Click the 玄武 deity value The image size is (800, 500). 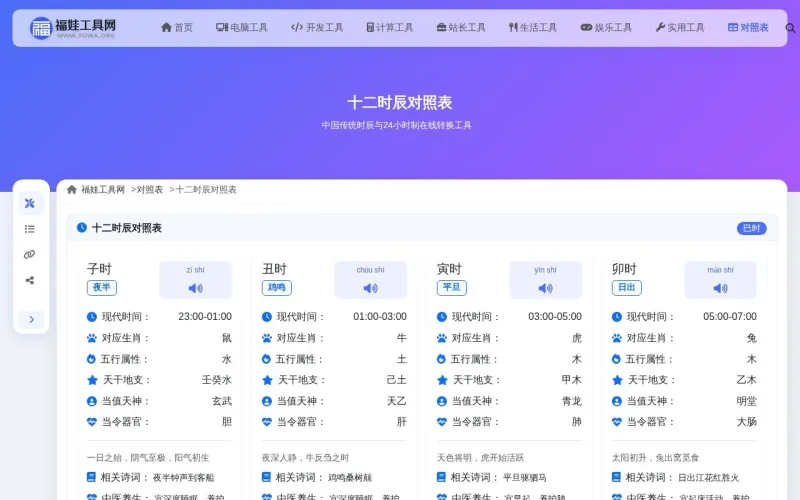click(222, 402)
